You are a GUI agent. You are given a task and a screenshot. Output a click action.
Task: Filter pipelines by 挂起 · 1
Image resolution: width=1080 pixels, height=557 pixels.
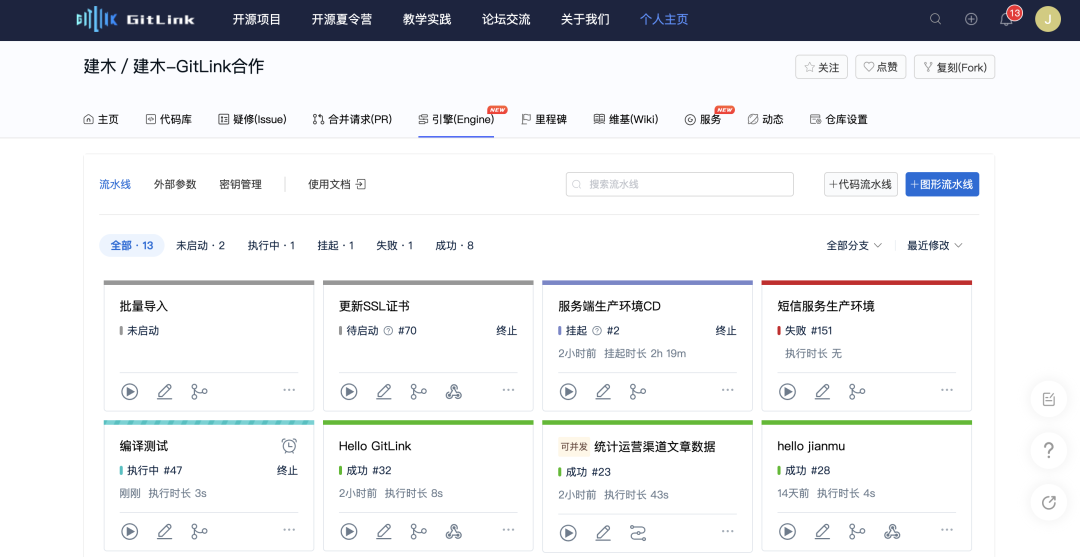click(335, 245)
